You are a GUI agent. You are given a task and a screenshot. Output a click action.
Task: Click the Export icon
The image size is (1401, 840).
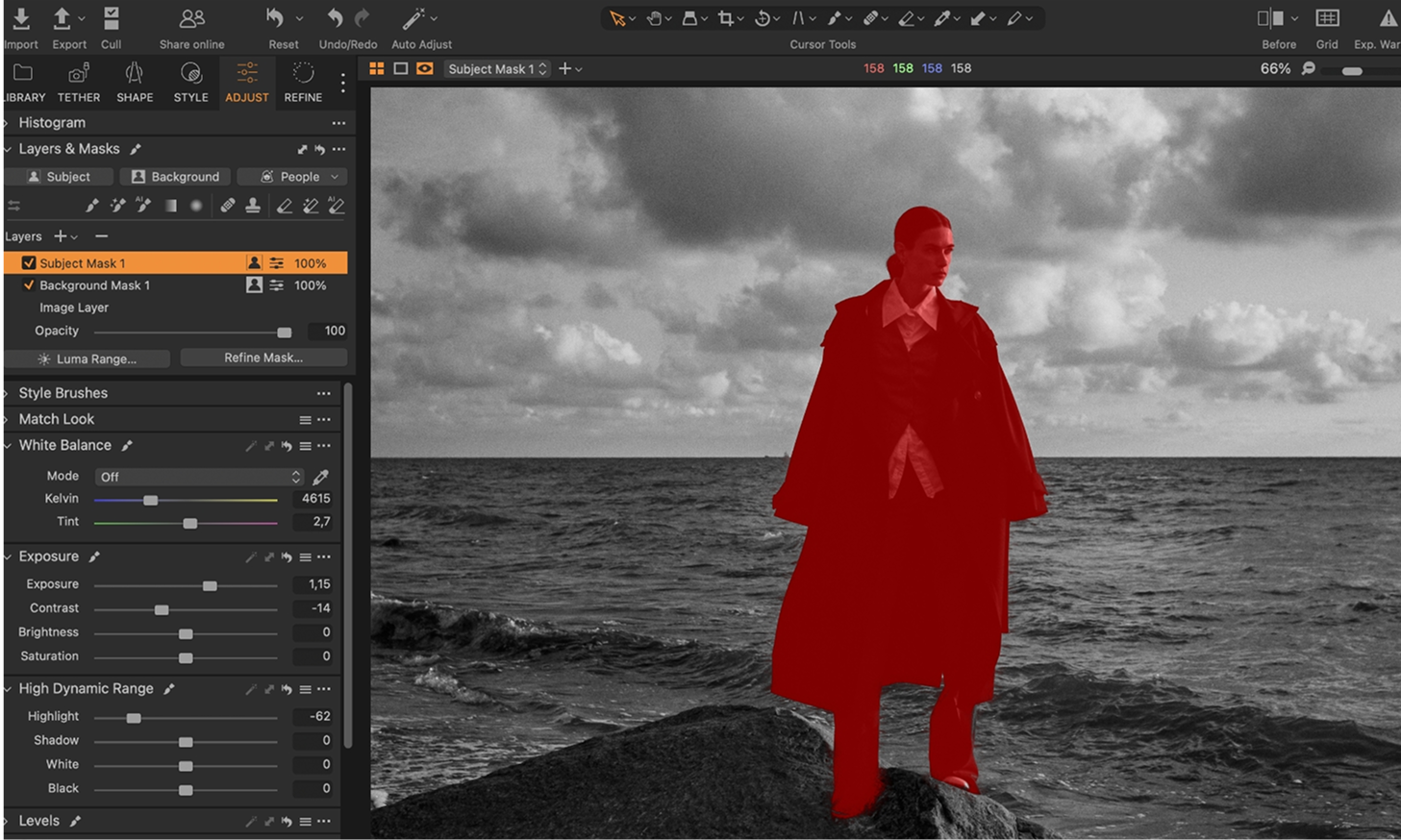click(63, 18)
